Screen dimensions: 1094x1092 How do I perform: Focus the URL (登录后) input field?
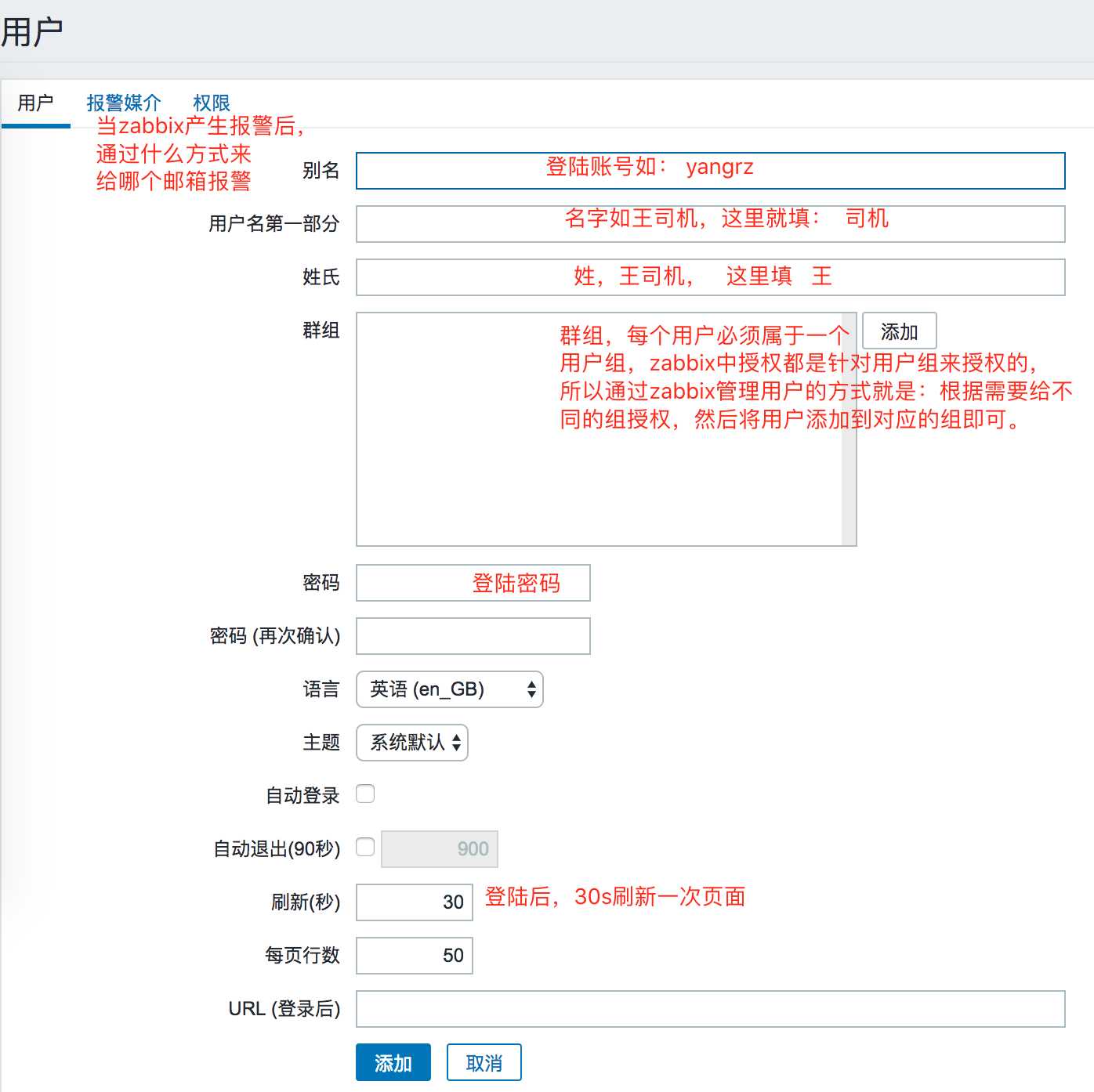tap(710, 1009)
